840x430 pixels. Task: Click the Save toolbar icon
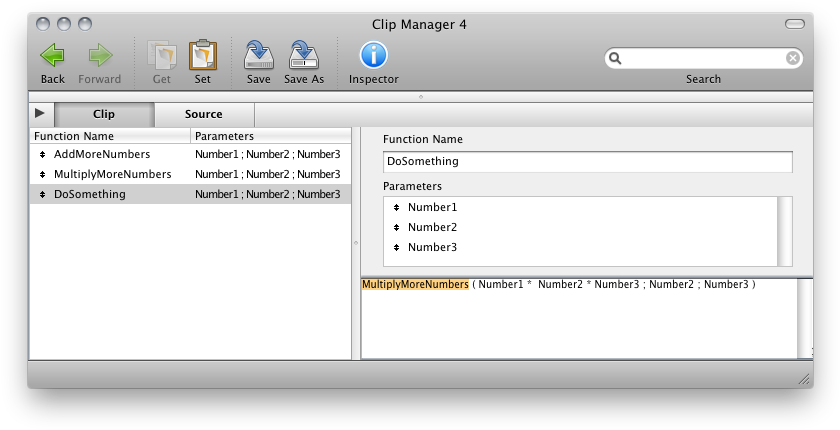(258, 56)
